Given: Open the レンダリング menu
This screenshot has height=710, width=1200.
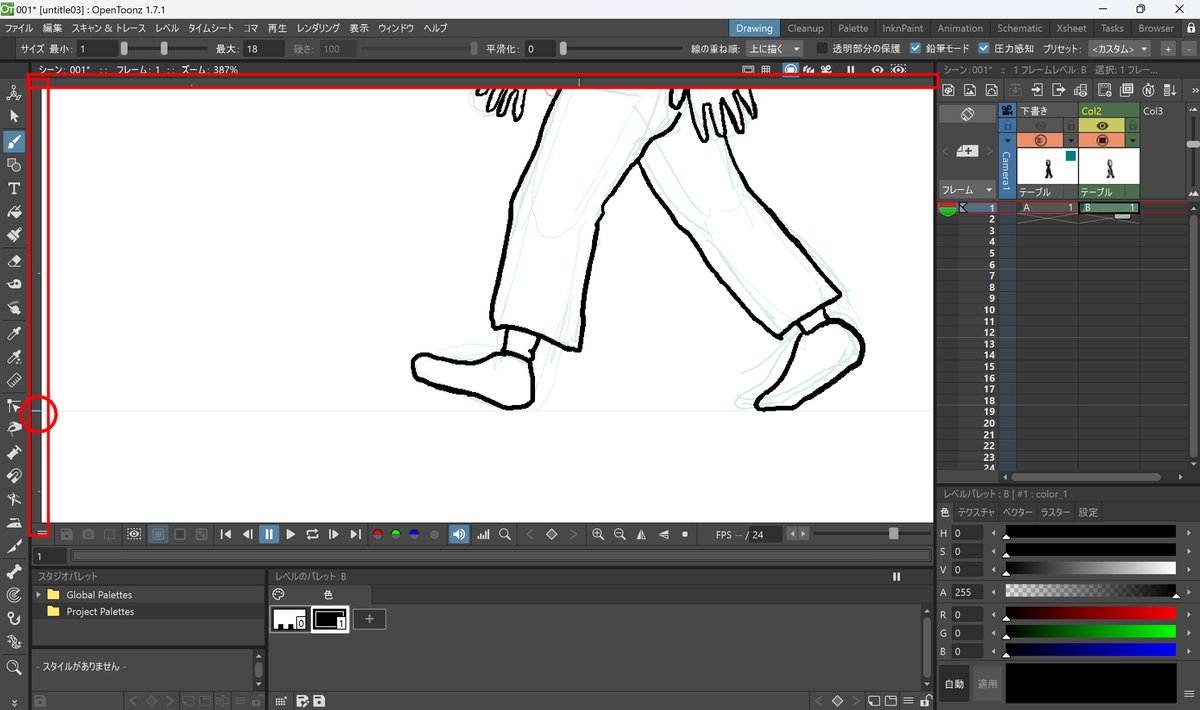Looking at the screenshot, I should click(x=318, y=28).
